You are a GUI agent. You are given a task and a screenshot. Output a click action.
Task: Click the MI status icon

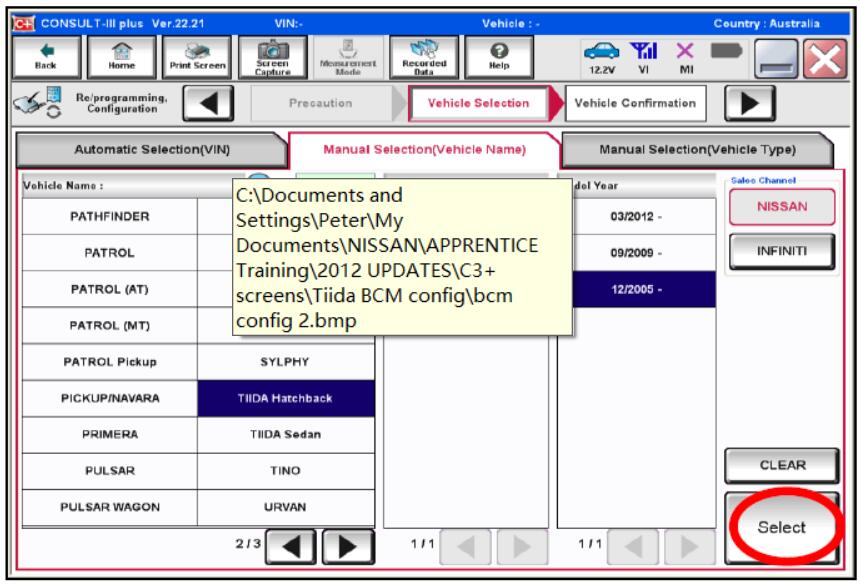[686, 58]
